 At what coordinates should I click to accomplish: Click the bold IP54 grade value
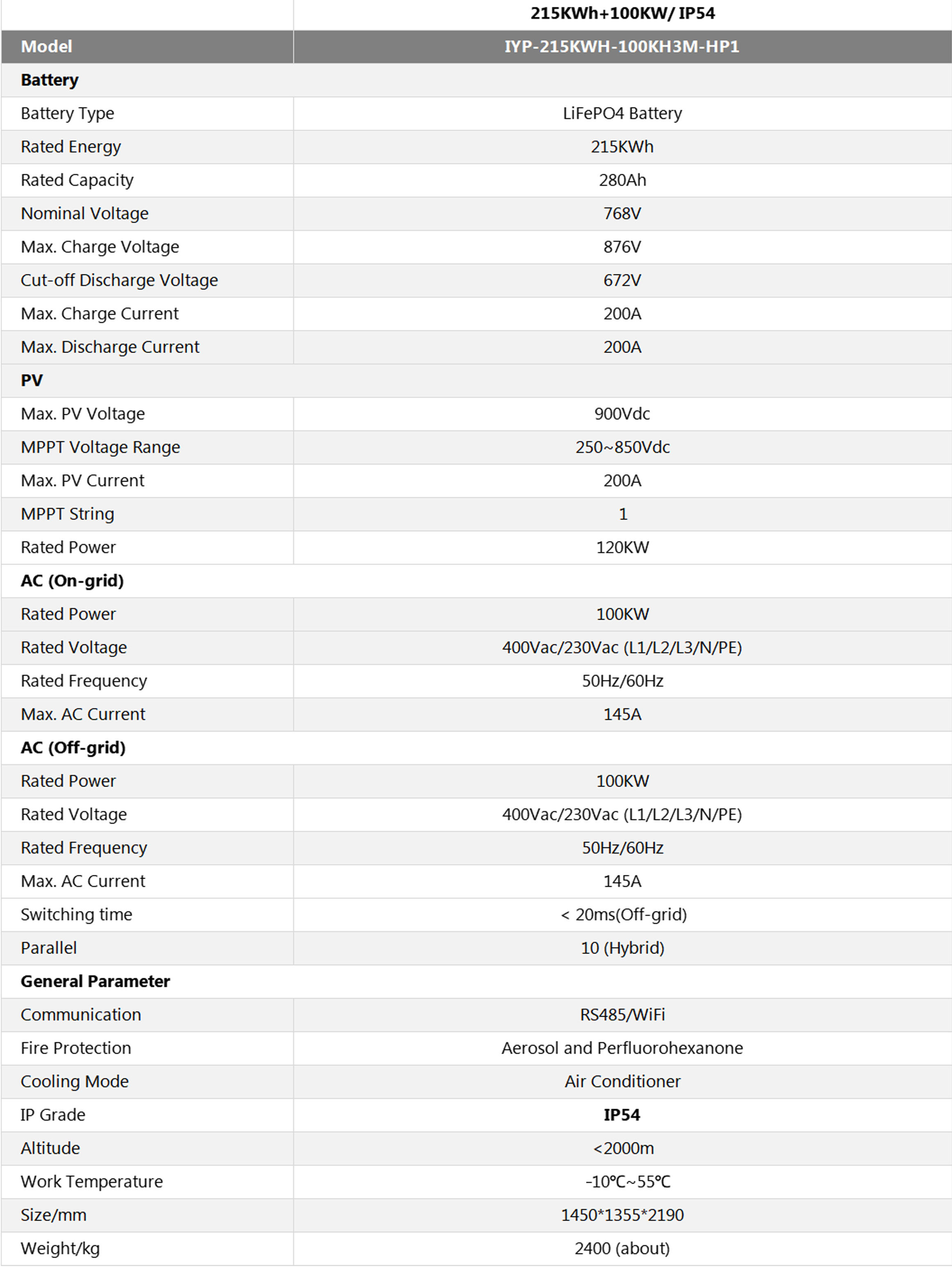[x=622, y=1115]
